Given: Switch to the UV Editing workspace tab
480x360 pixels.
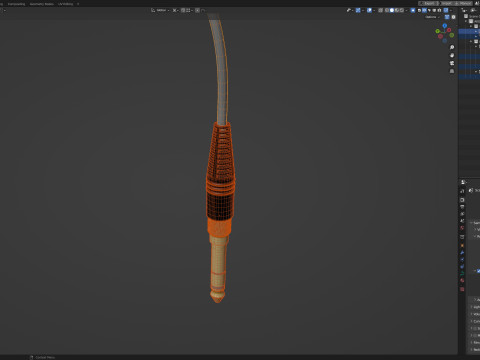Looking at the screenshot, I should pyautogui.click(x=65, y=4).
